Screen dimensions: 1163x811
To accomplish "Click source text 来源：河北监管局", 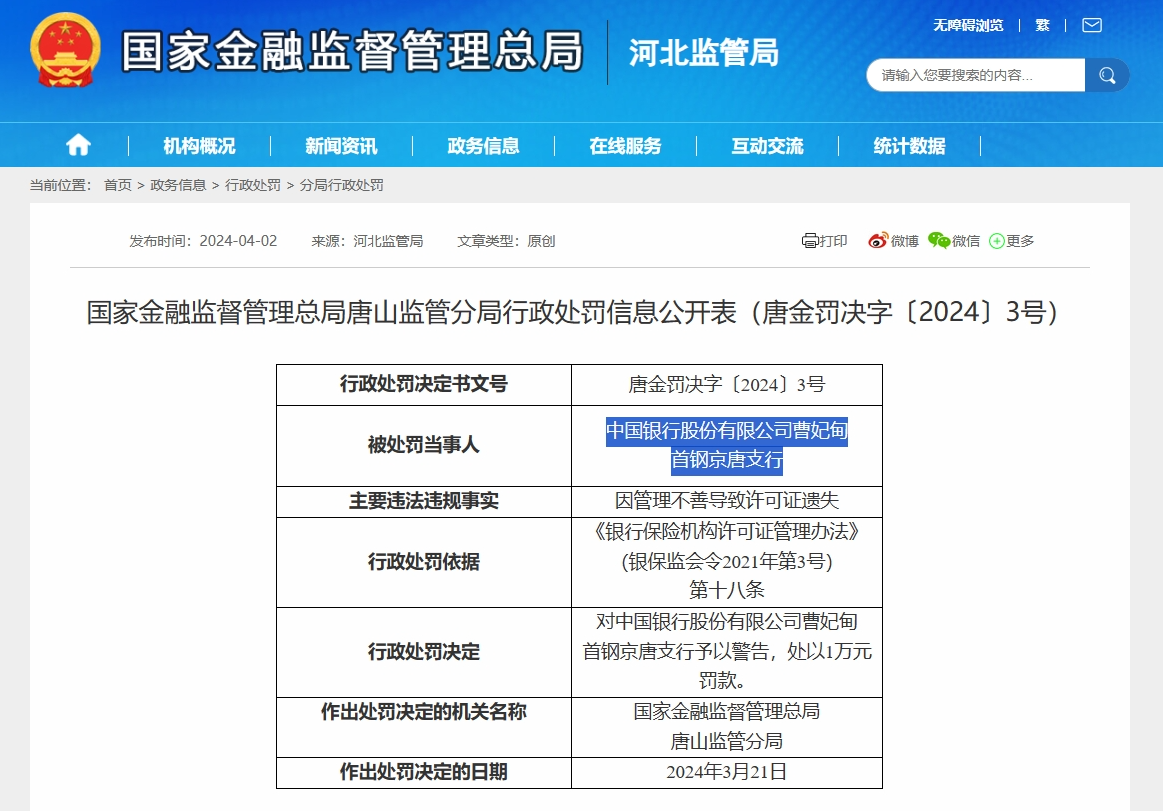I will click(367, 240).
